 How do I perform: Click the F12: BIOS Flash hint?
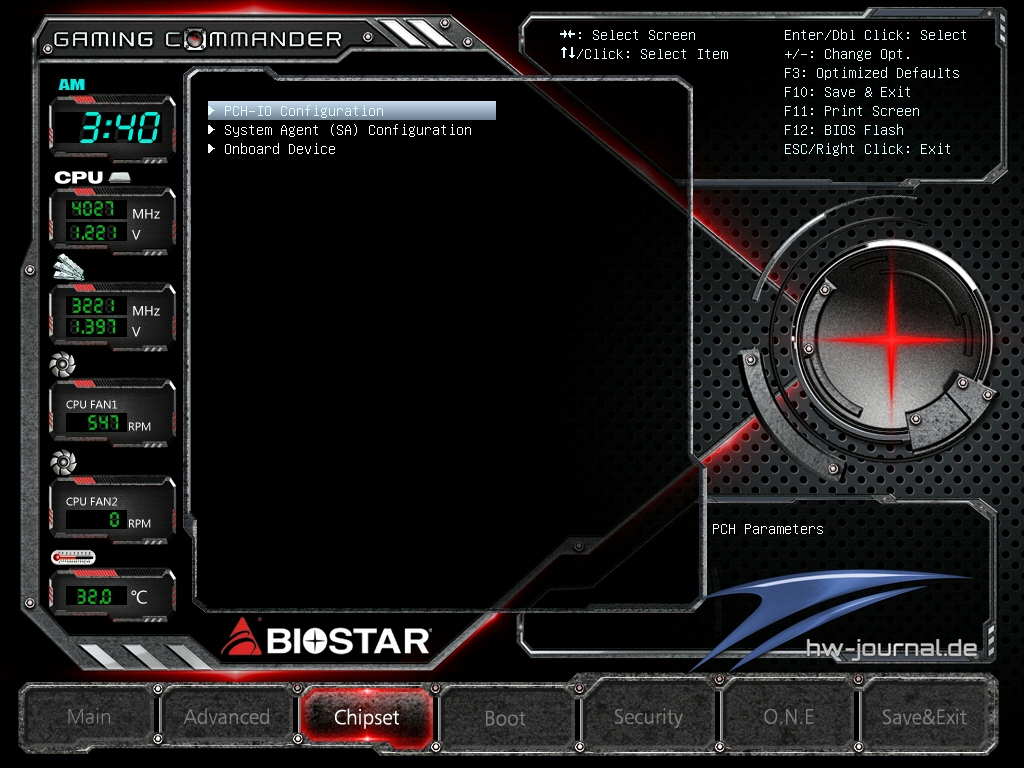pos(844,130)
